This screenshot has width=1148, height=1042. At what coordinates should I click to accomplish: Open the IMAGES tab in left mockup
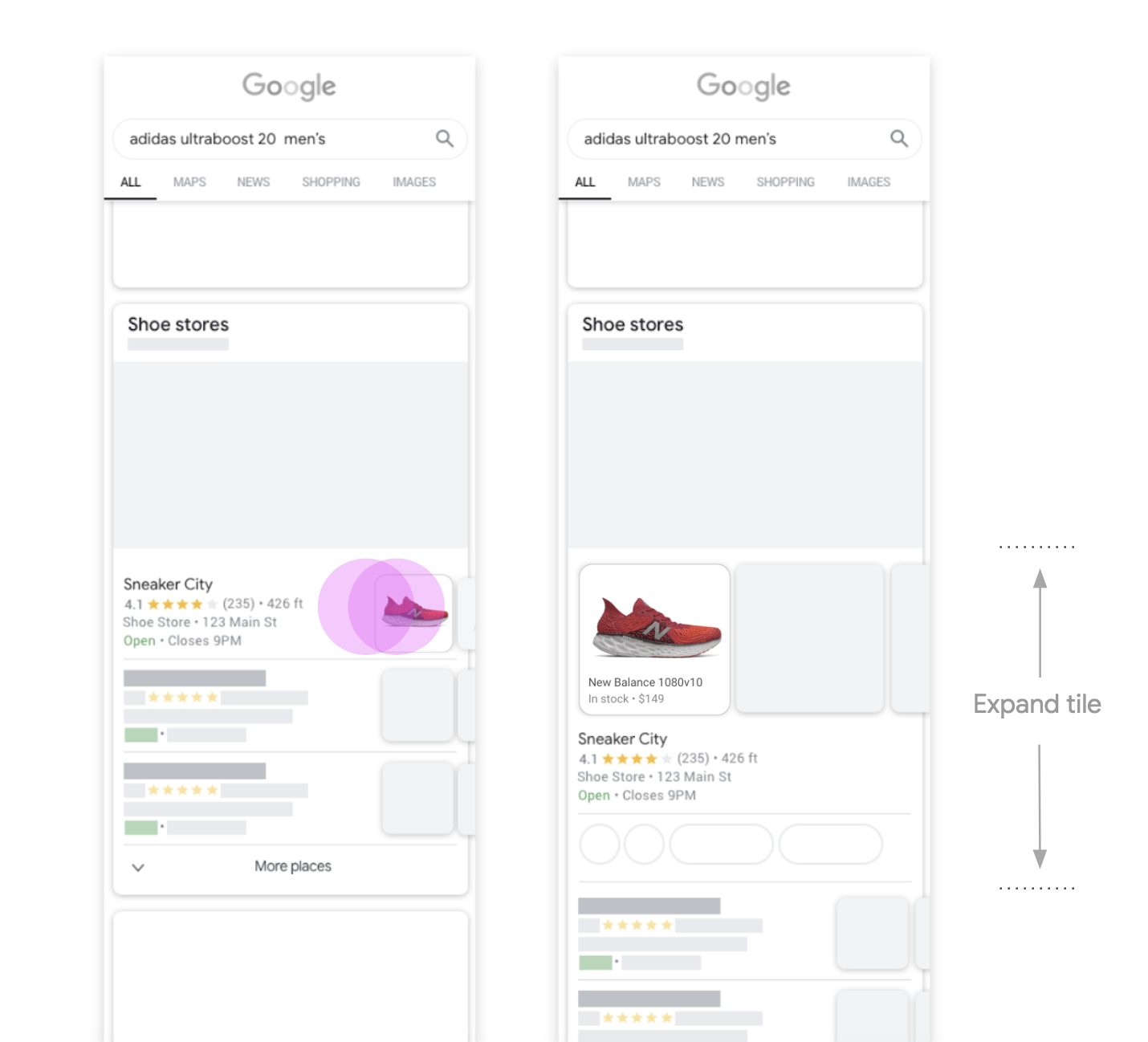(x=414, y=182)
